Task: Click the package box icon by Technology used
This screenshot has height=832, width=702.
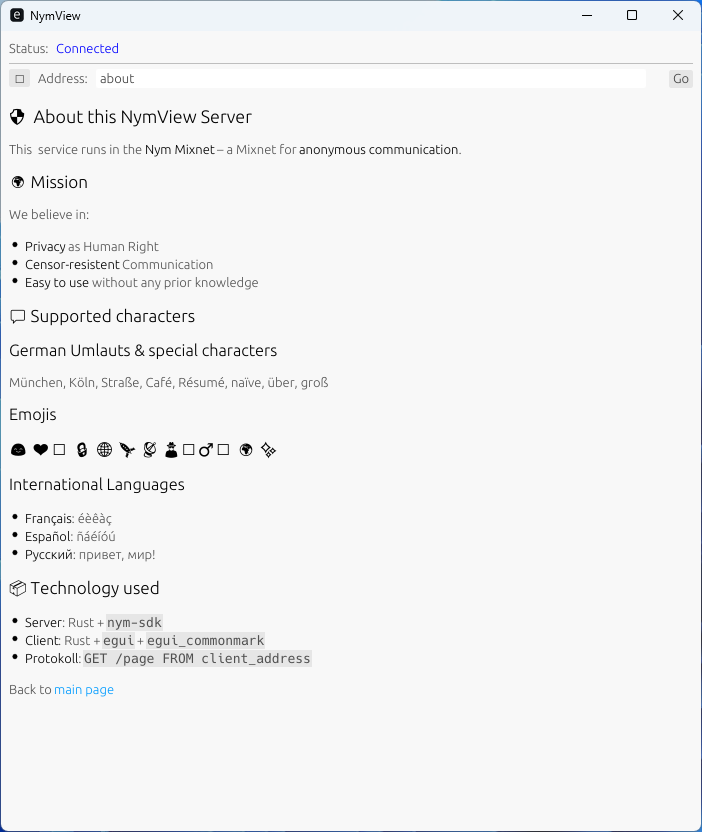Action: [17, 588]
